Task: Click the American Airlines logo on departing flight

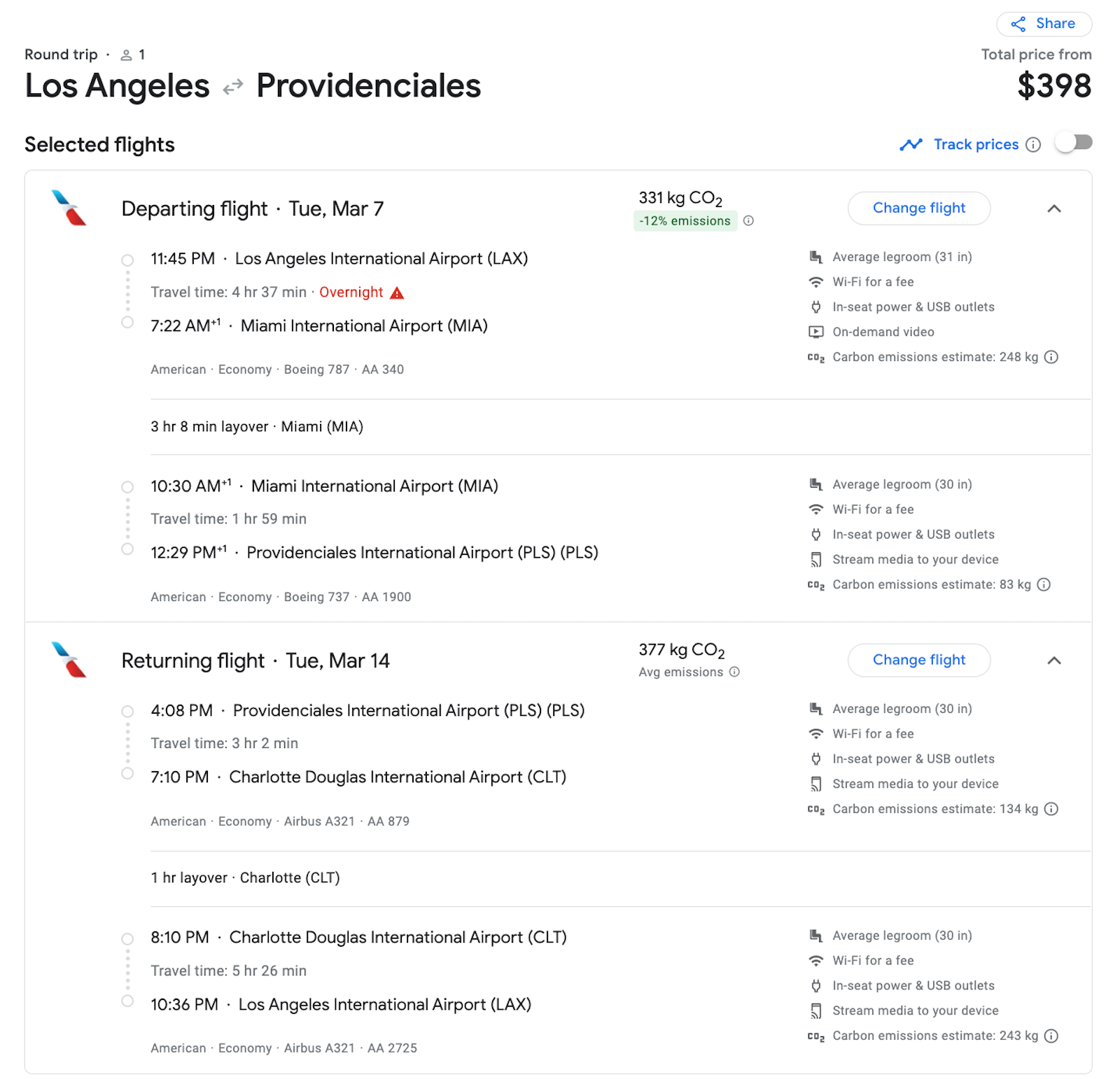Action: (x=67, y=208)
